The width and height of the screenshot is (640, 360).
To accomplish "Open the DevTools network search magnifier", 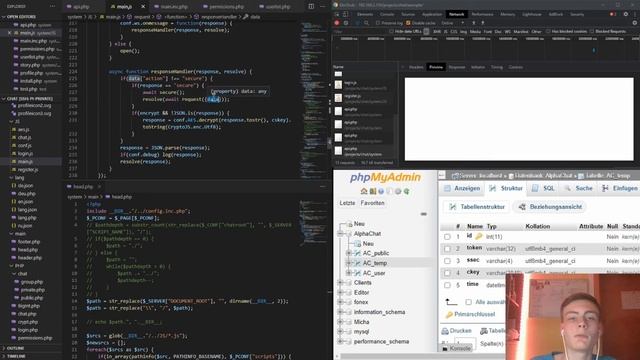I will click(366, 23).
